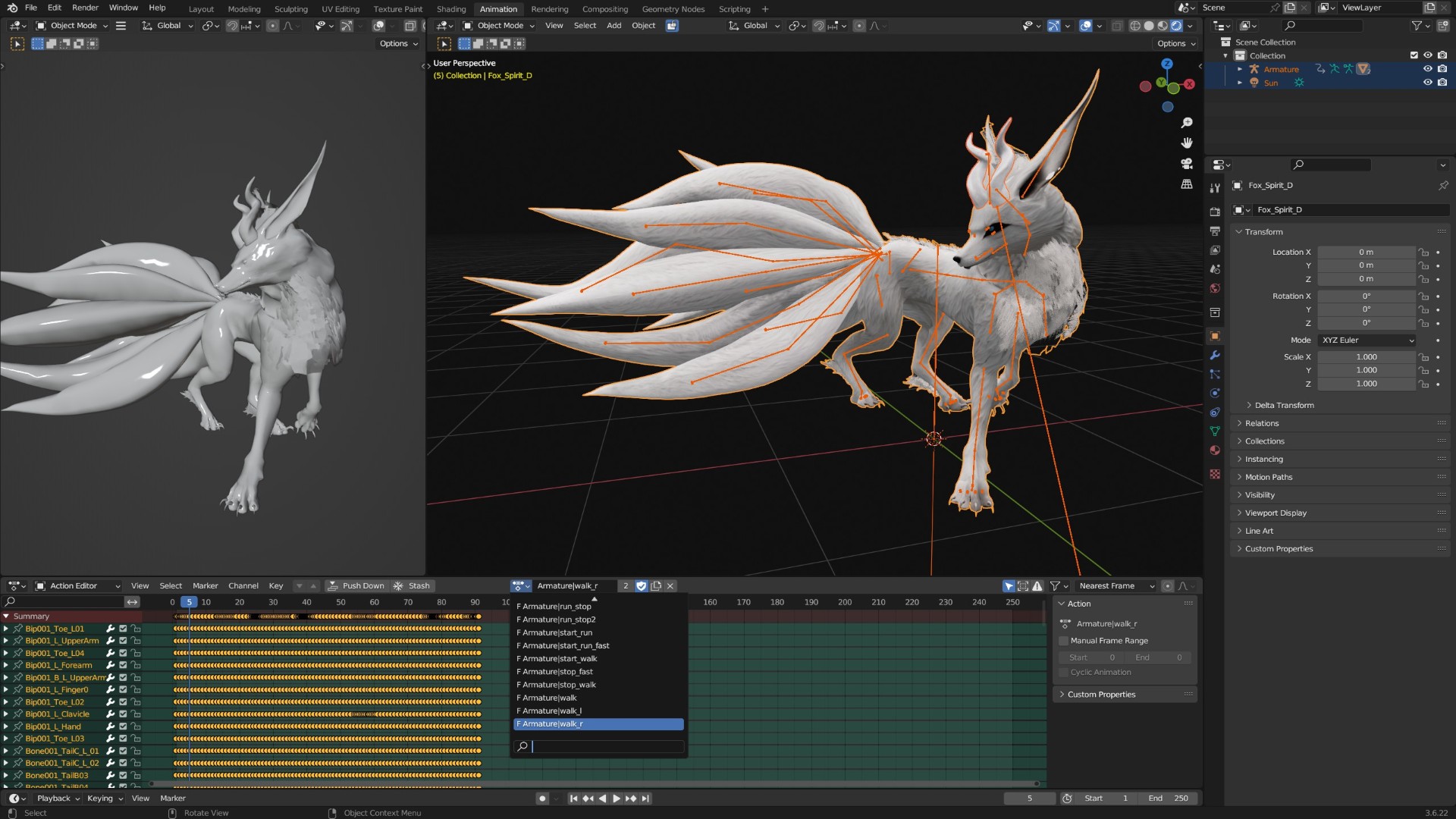Open the Output properties tab
Screen dimensions: 1456x819
[x=1215, y=231]
